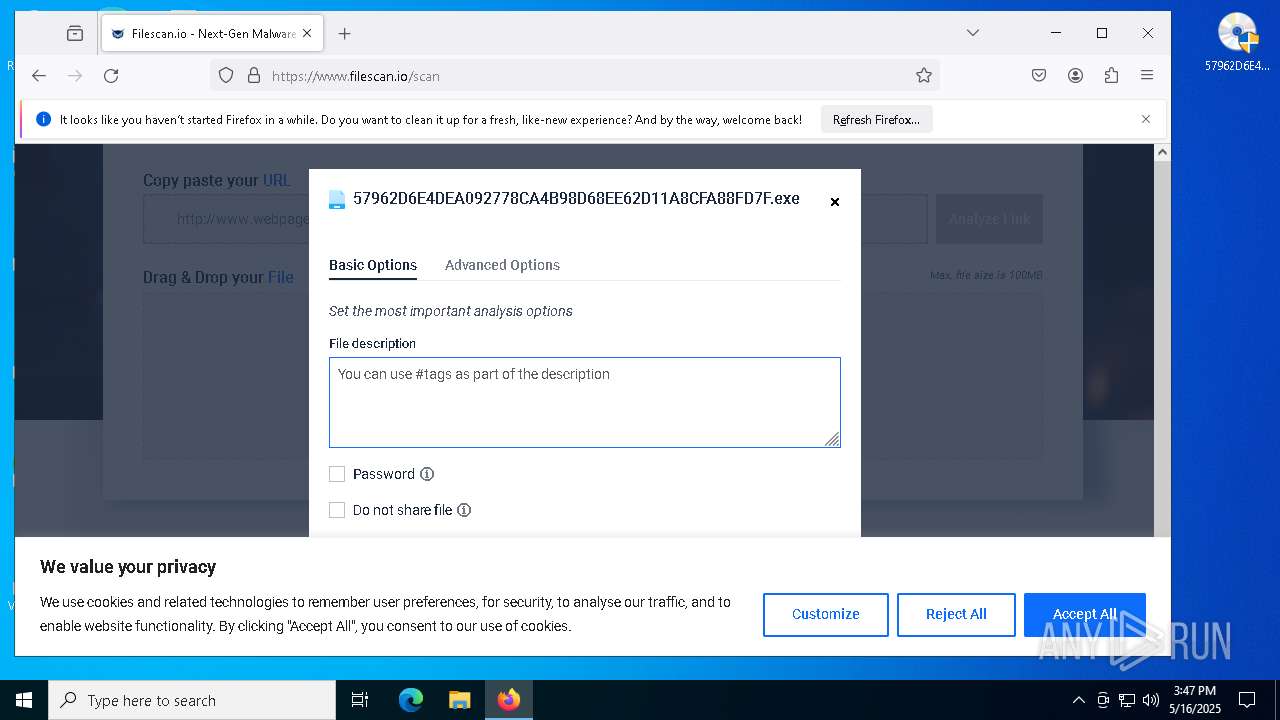Viewport: 1280px width, 720px height.
Task: Open the Firefox account menu
Action: [1075, 75]
